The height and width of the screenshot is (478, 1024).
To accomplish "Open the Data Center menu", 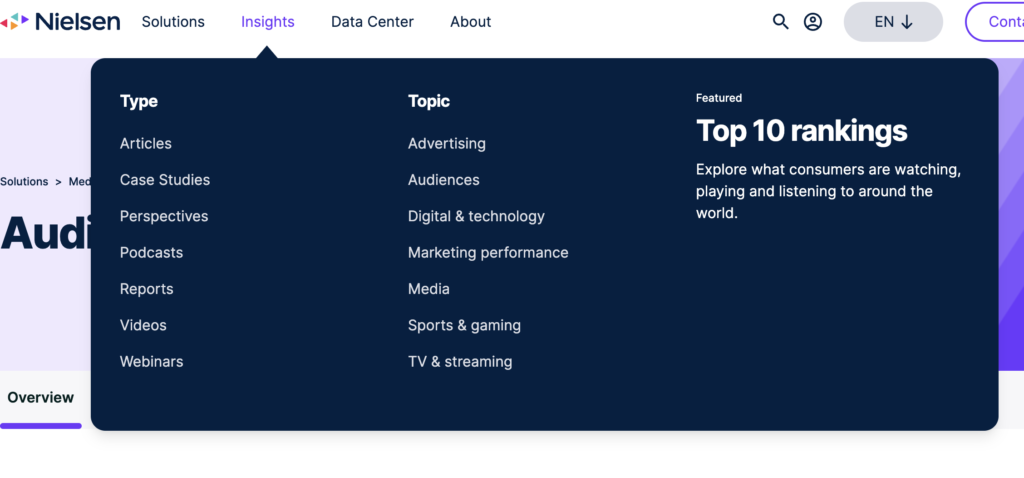I will coord(372,22).
